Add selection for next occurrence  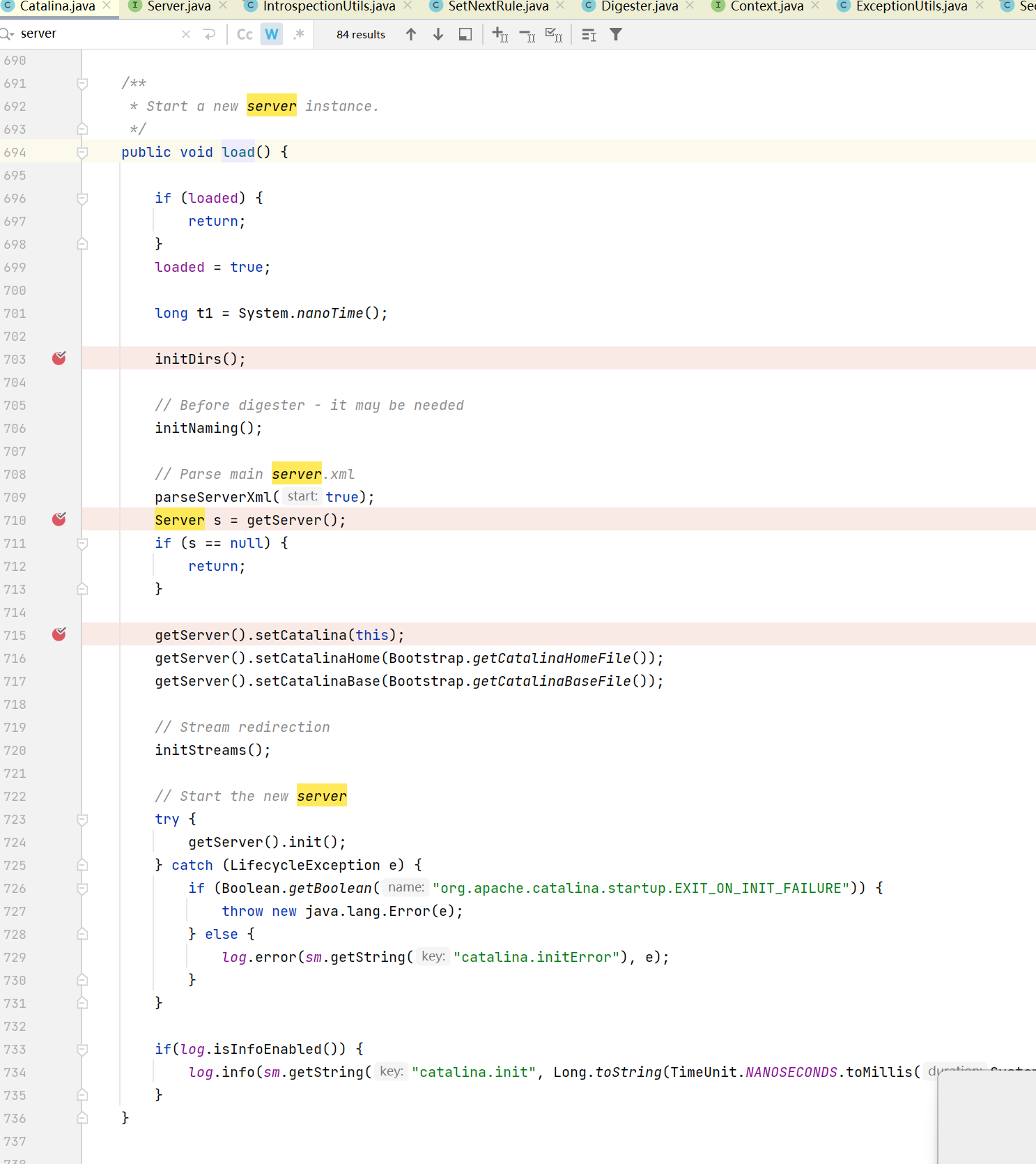tap(500, 34)
